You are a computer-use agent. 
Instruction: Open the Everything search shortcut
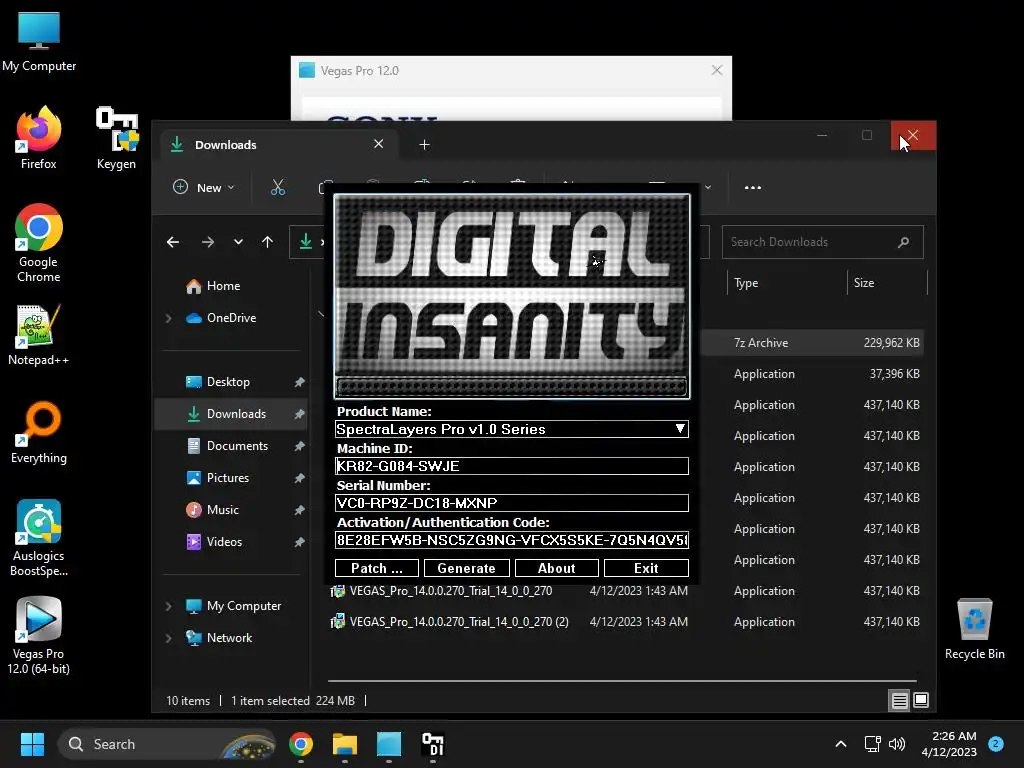click(x=39, y=432)
